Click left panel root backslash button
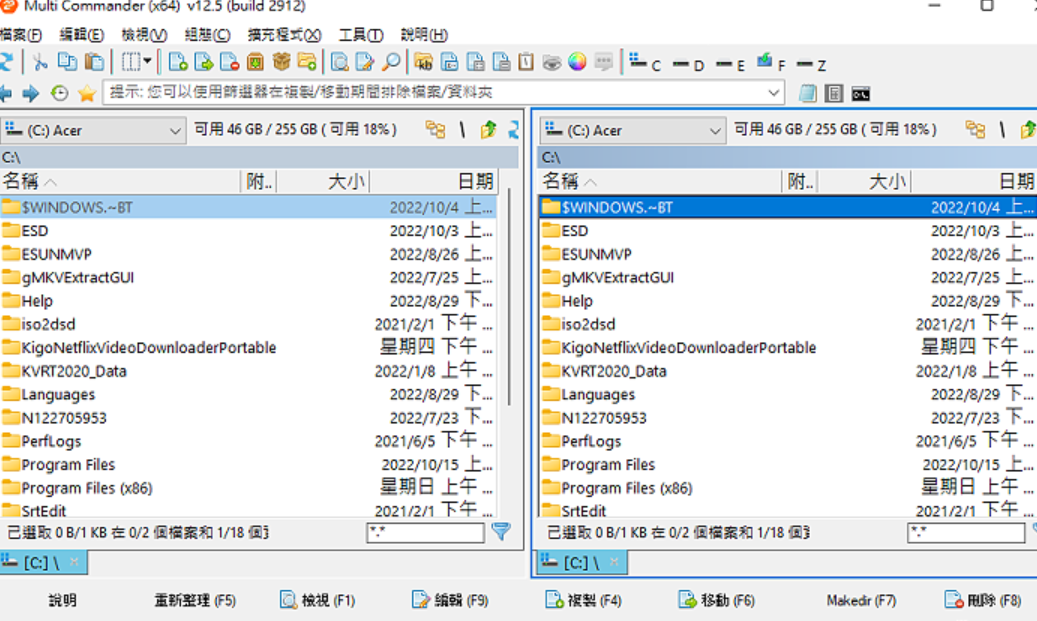The height and width of the screenshot is (621, 1037). (x=462, y=129)
